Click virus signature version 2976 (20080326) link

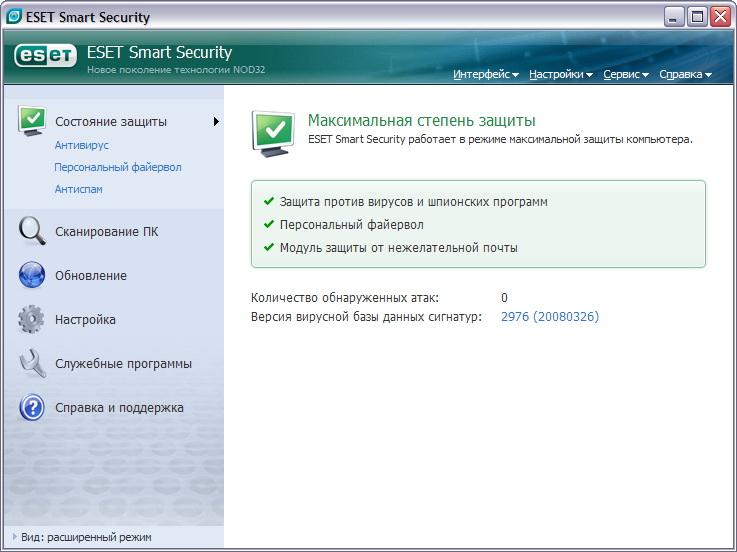(x=549, y=317)
